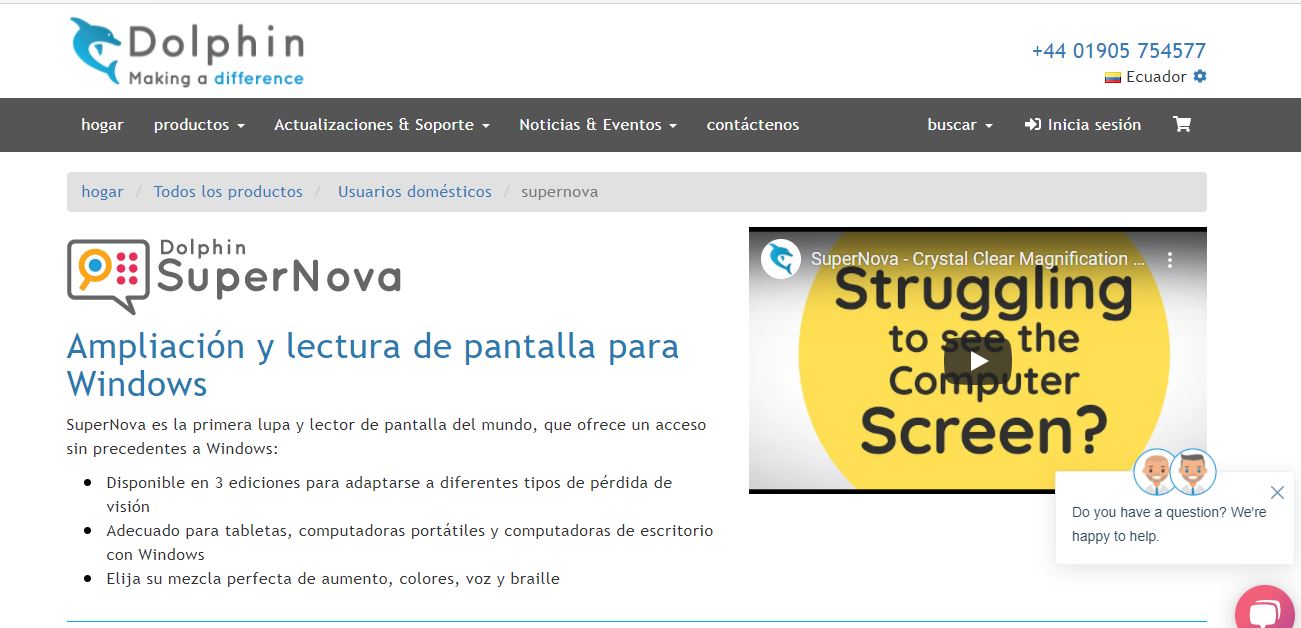Click the hogar breadcrumb link
Image resolution: width=1301 pixels, height=628 pixels.
tap(102, 191)
